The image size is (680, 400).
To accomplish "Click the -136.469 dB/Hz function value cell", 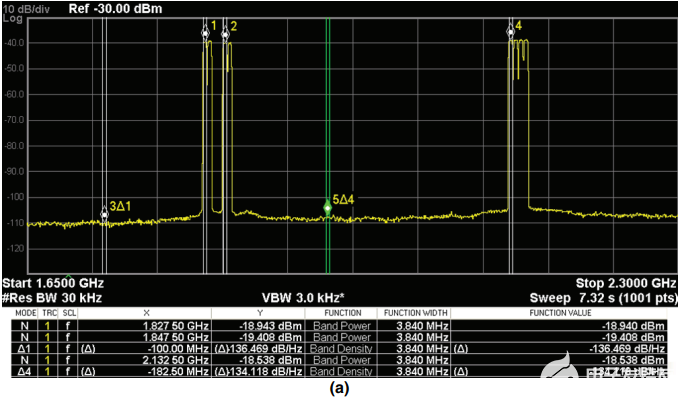I will click(x=627, y=348).
